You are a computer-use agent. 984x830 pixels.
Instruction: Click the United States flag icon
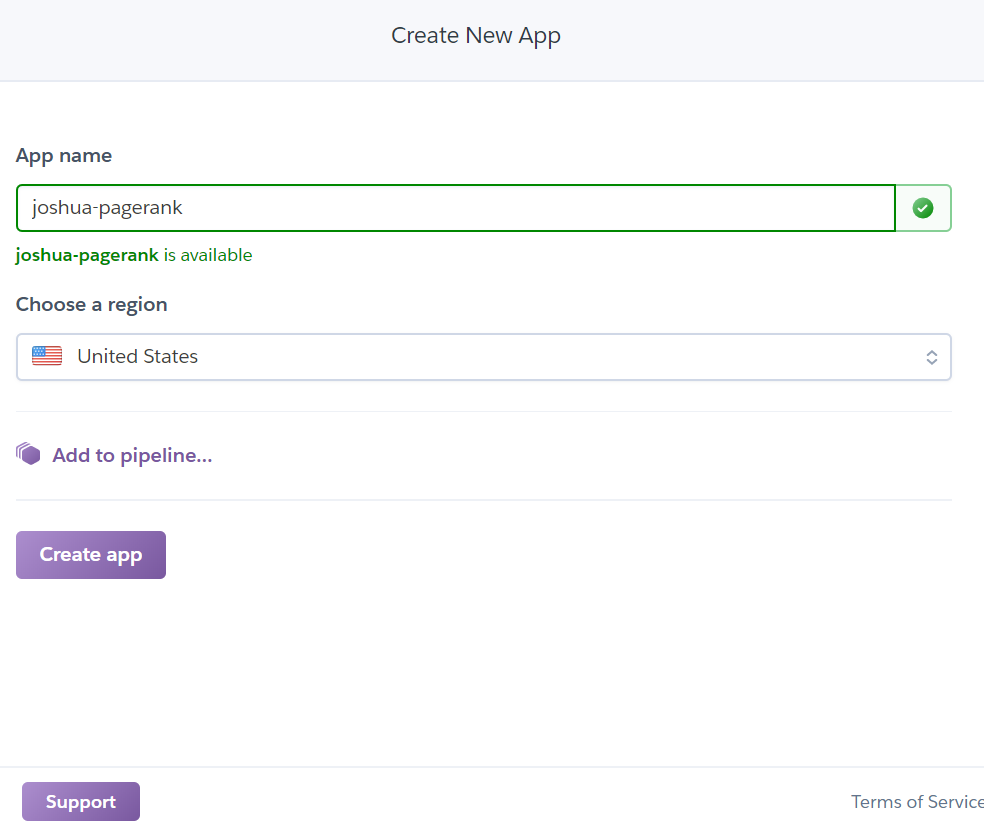(47, 356)
